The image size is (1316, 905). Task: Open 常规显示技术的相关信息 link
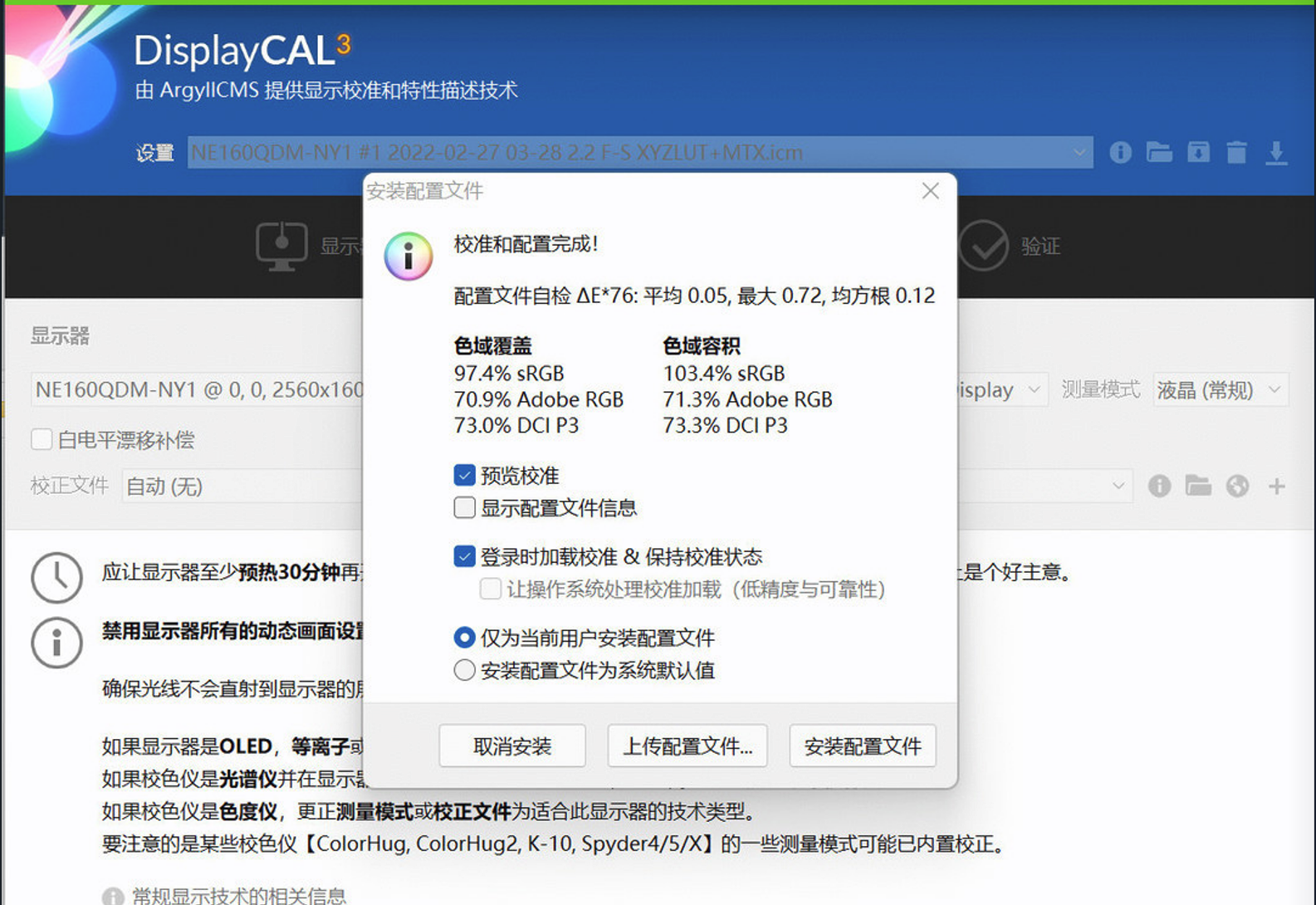pyautogui.click(x=239, y=896)
